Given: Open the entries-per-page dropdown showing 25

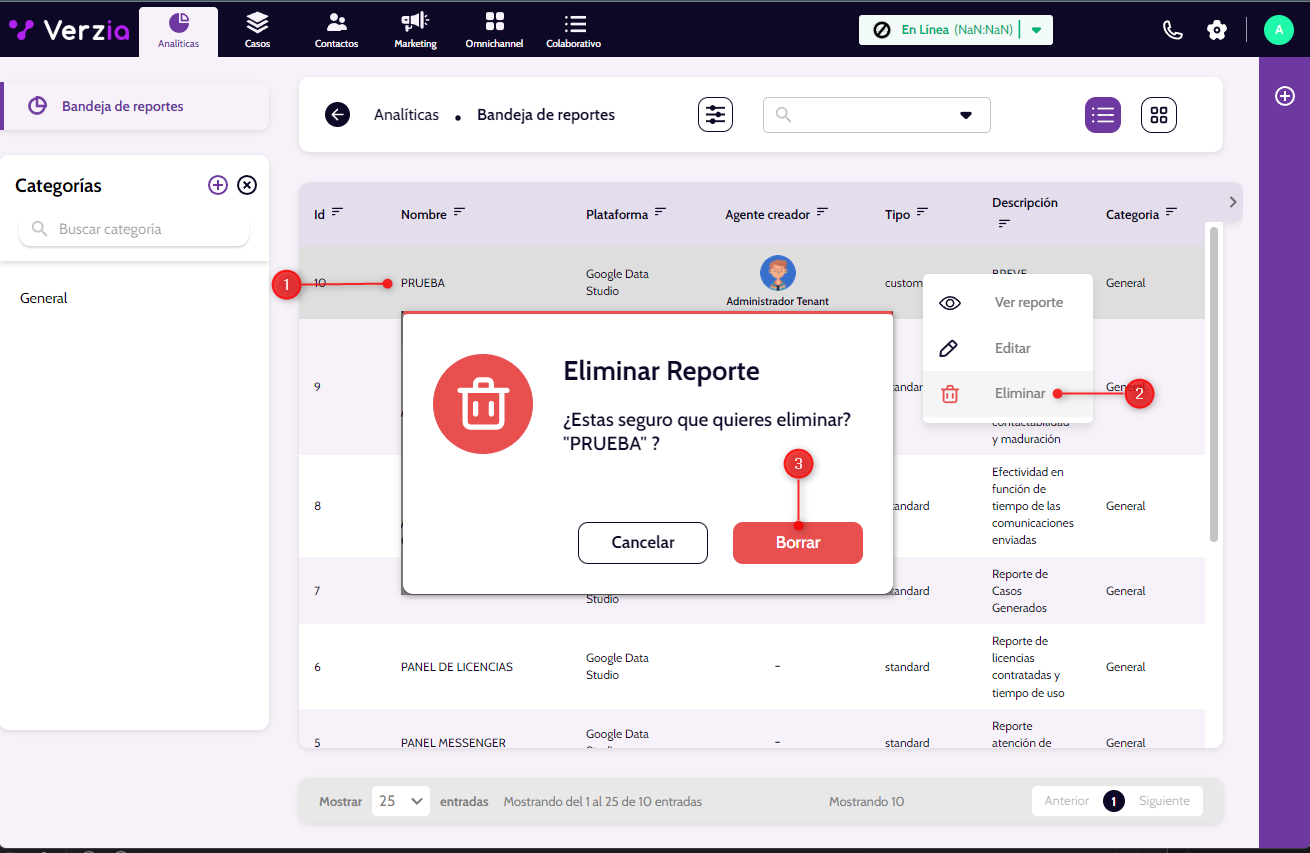Looking at the screenshot, I should point(401,801).
